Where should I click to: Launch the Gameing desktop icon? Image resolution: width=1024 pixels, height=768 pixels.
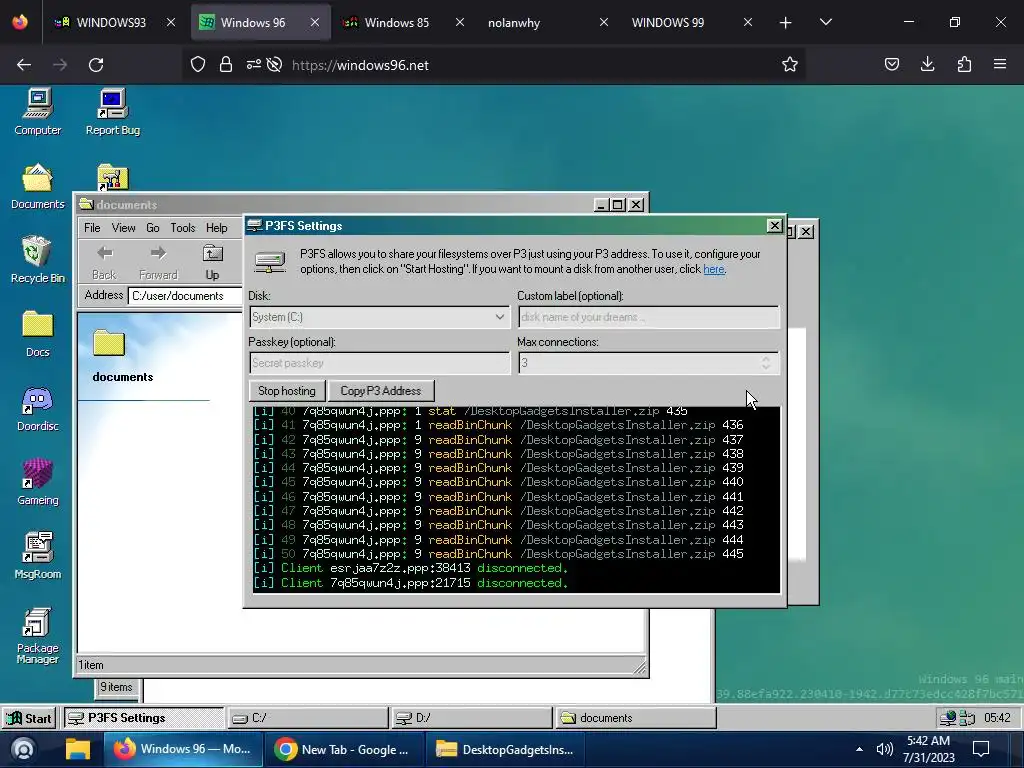pos(38,481)
